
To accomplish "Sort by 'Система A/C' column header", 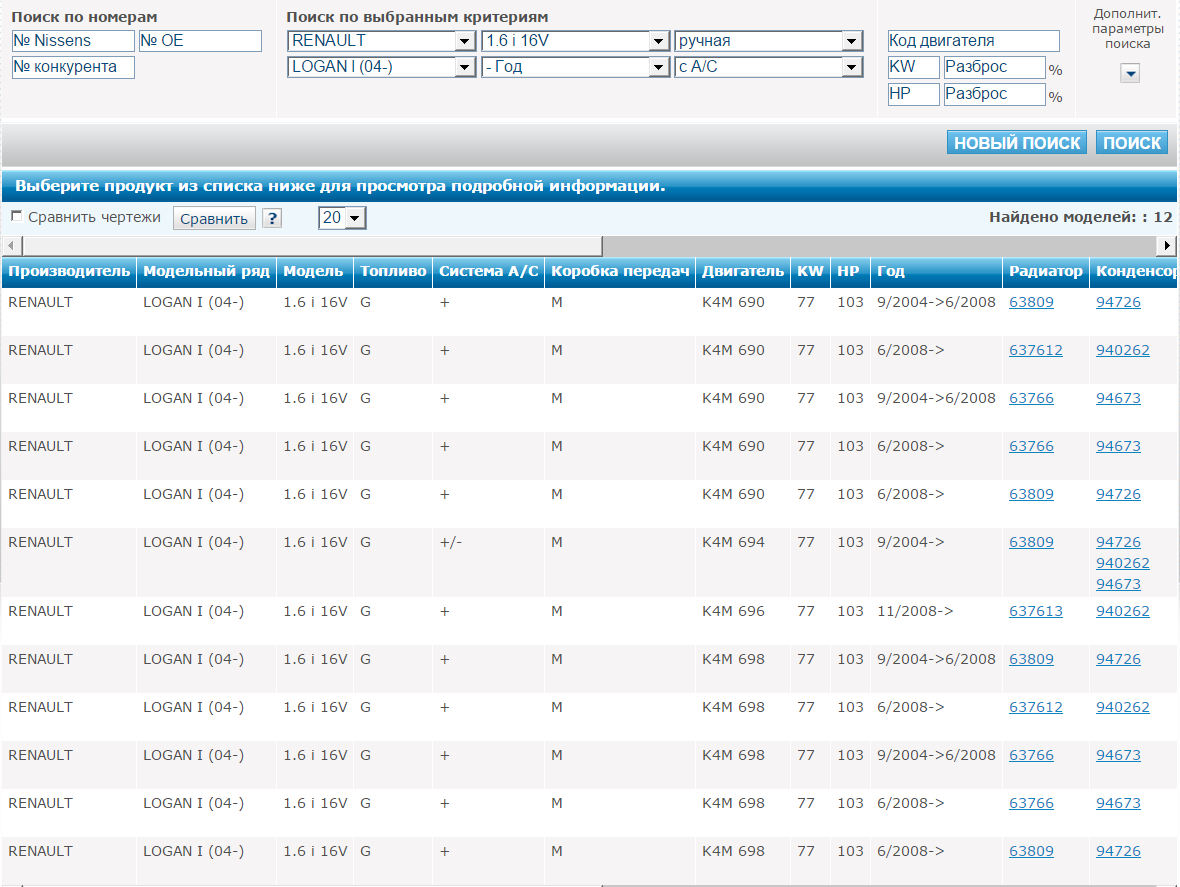I will pos(488,272).
